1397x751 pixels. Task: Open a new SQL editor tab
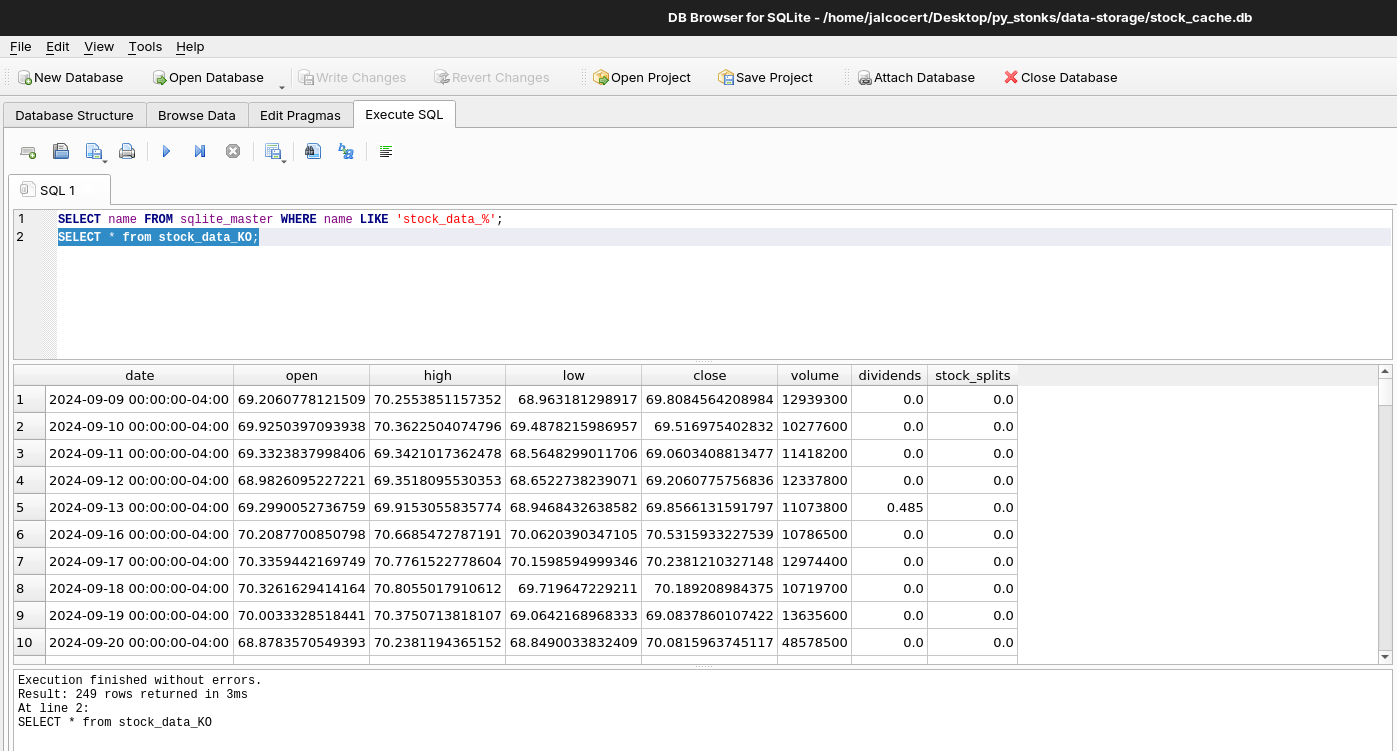tap(28, 152)
